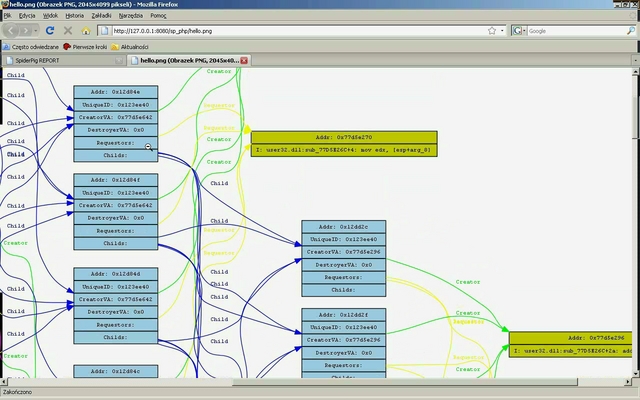Click 'UniqueID: 0x123ee40' in node 0x12d84d
The height and width of the screenshot is (400, 640).
pyautogui.click(x=116, y=287)
